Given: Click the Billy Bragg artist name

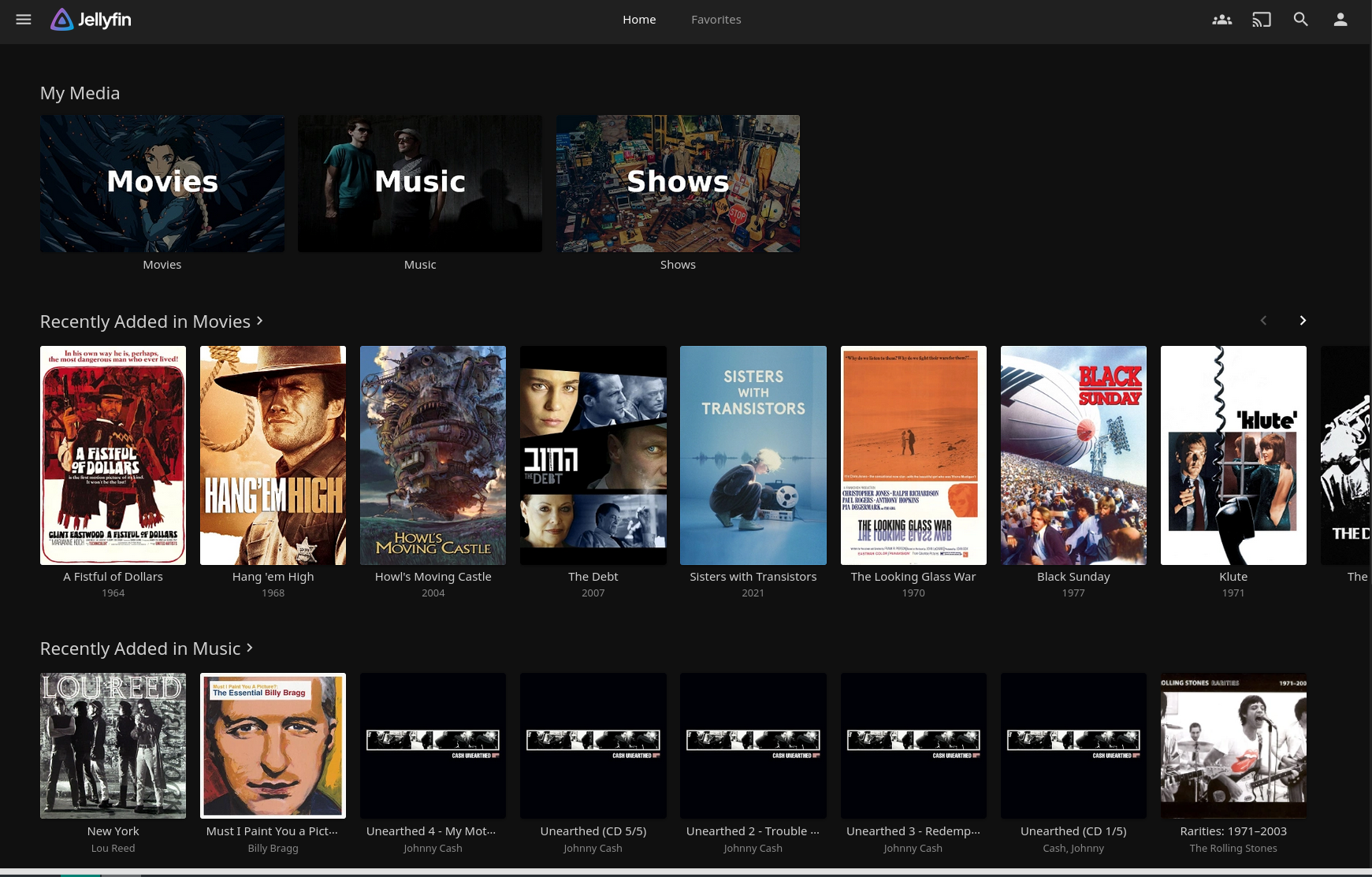Looking at the screenshot, I should tap(273, 849).
